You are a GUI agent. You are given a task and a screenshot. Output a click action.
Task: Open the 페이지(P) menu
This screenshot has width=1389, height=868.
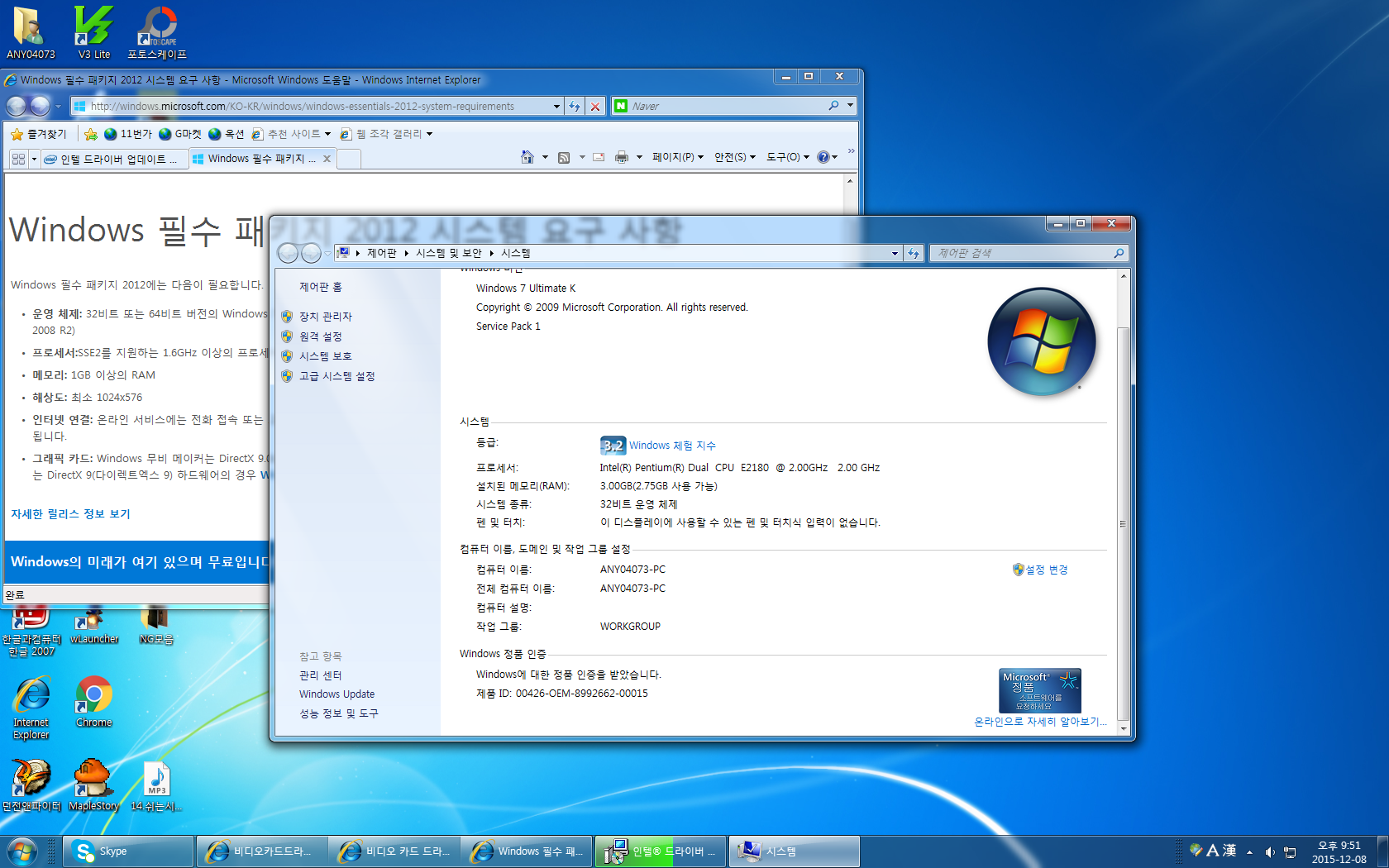click(677, 157)
